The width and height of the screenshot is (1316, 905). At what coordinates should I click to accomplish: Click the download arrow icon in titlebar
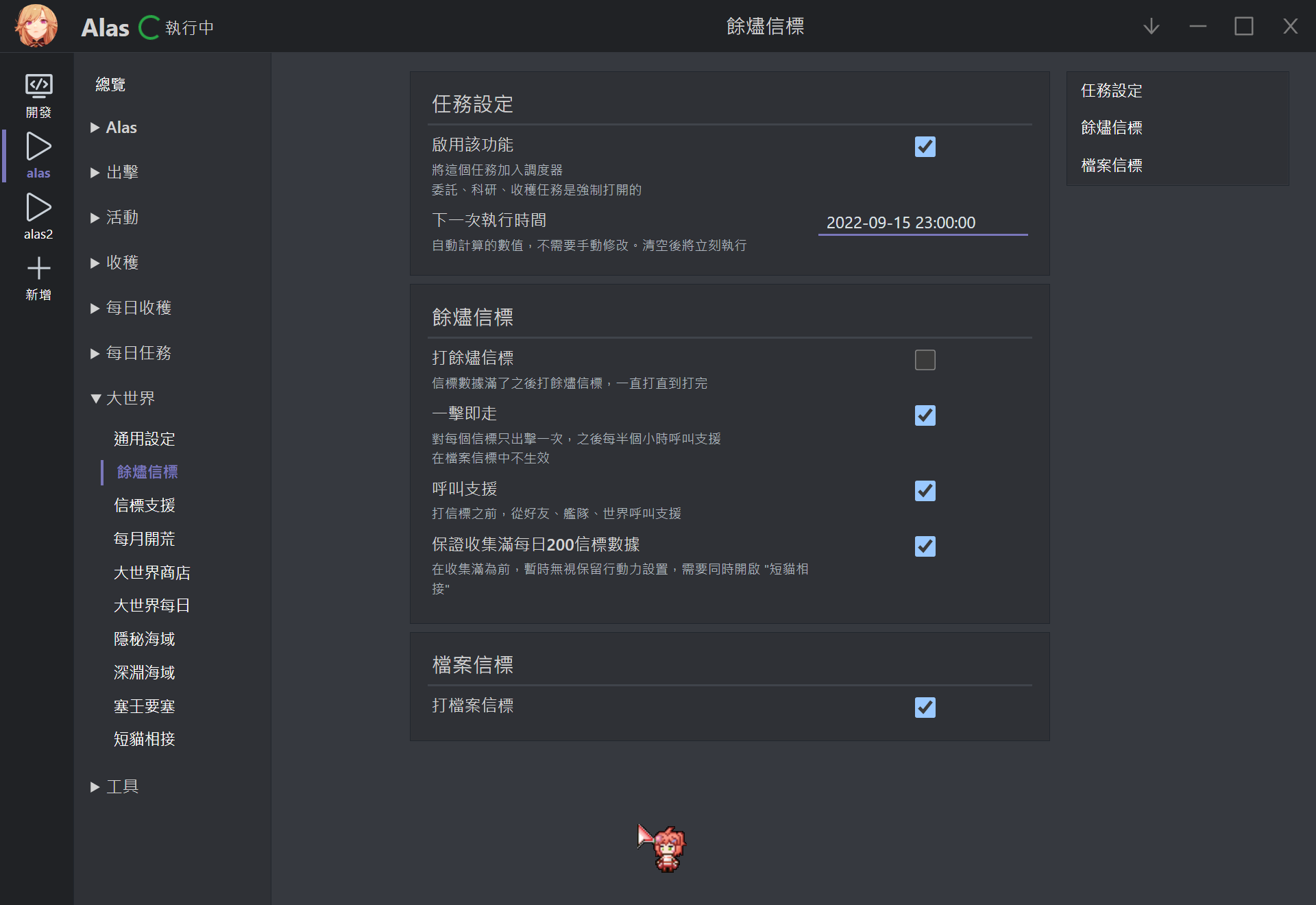click(x=1151, y=26)
